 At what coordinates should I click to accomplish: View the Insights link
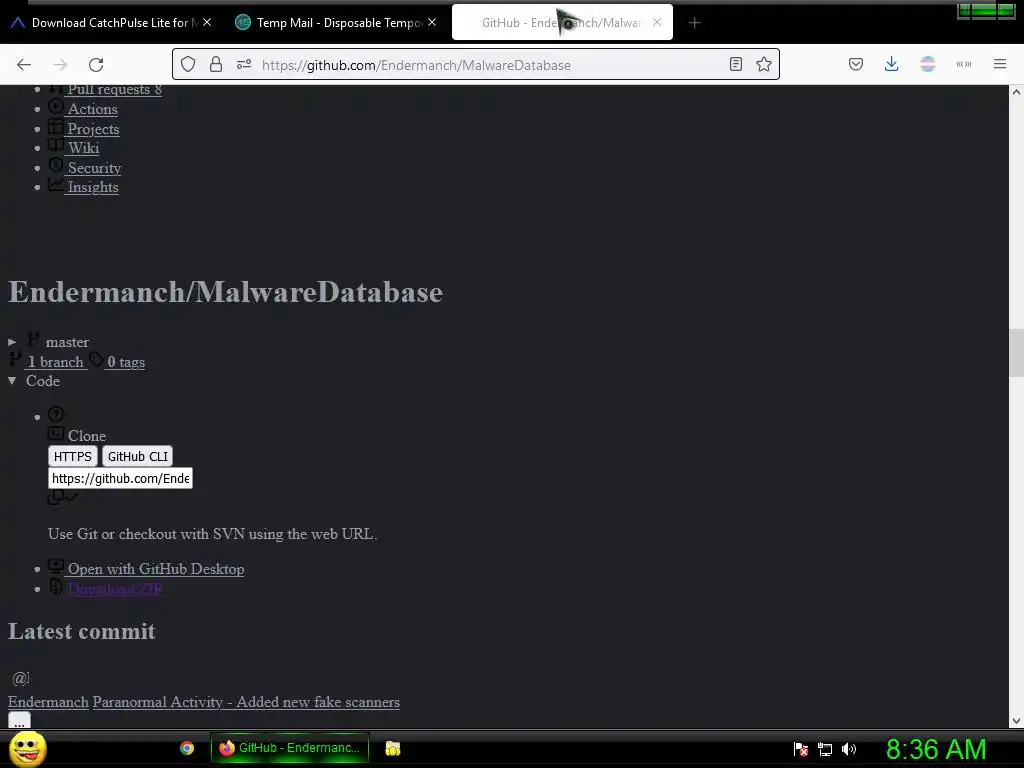[x=93, y=187]
